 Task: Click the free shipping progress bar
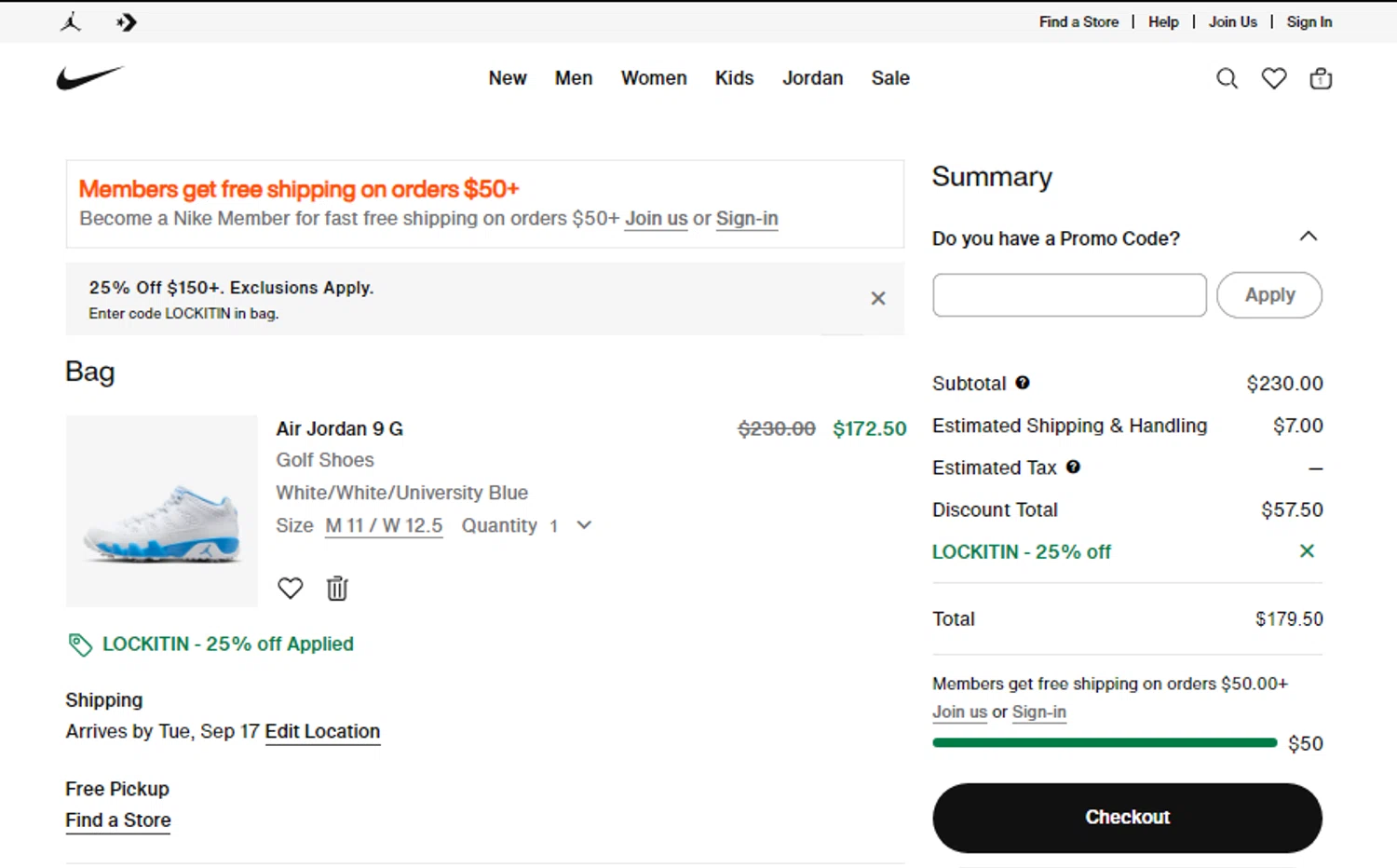1104,742
